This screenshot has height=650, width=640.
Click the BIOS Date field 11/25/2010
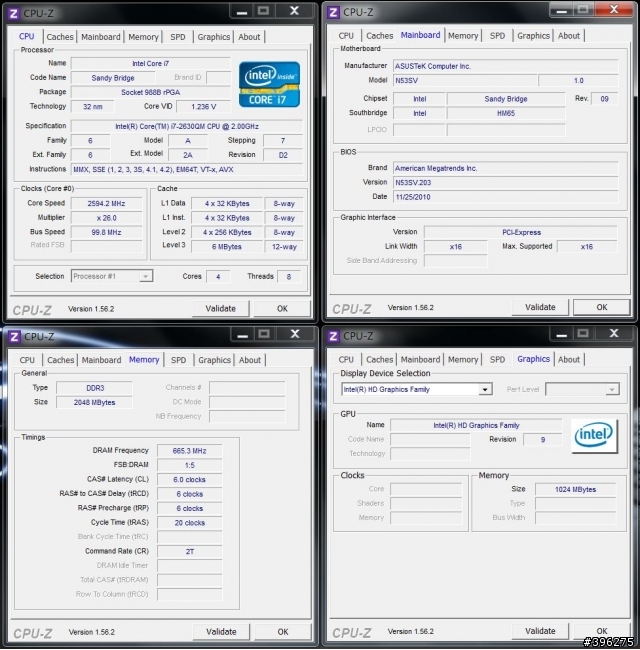point(506,197)
